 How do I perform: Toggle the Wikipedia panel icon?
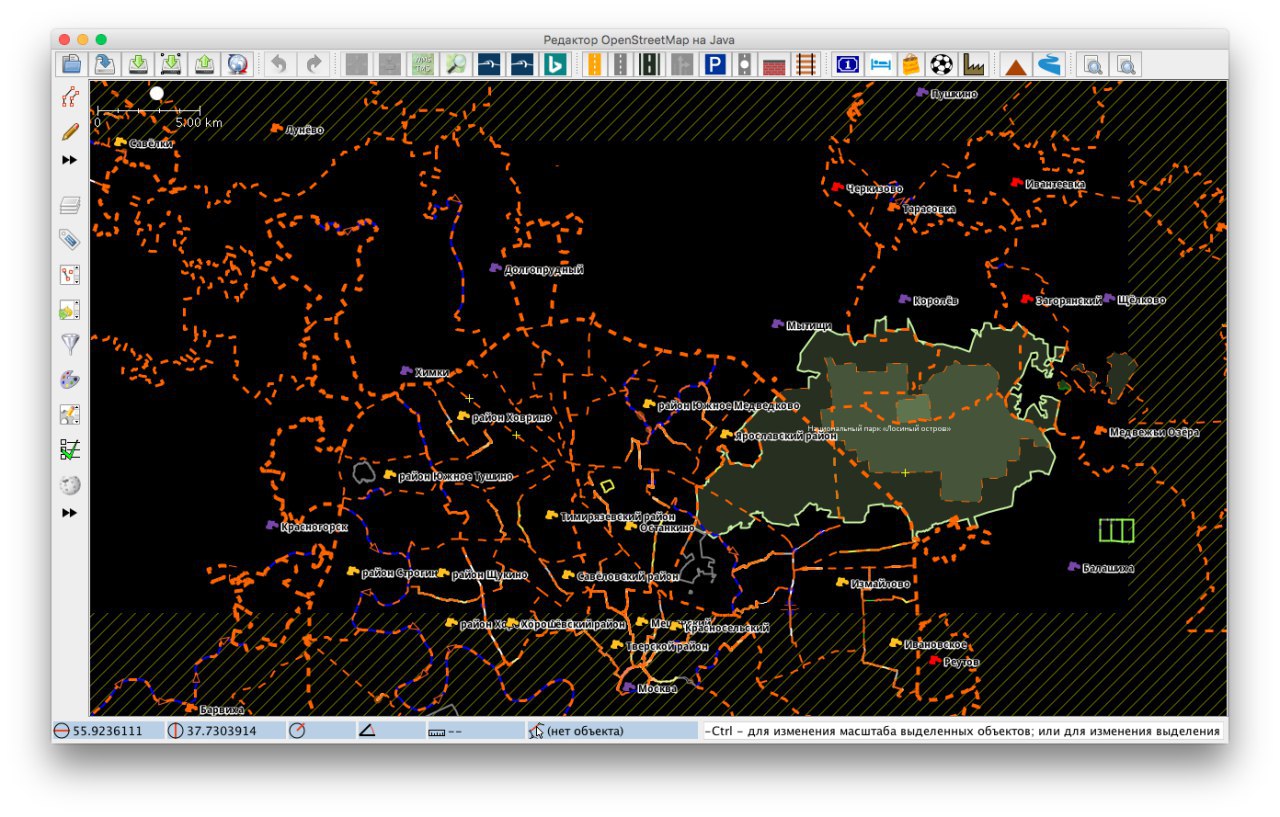(x=70, y=485)
